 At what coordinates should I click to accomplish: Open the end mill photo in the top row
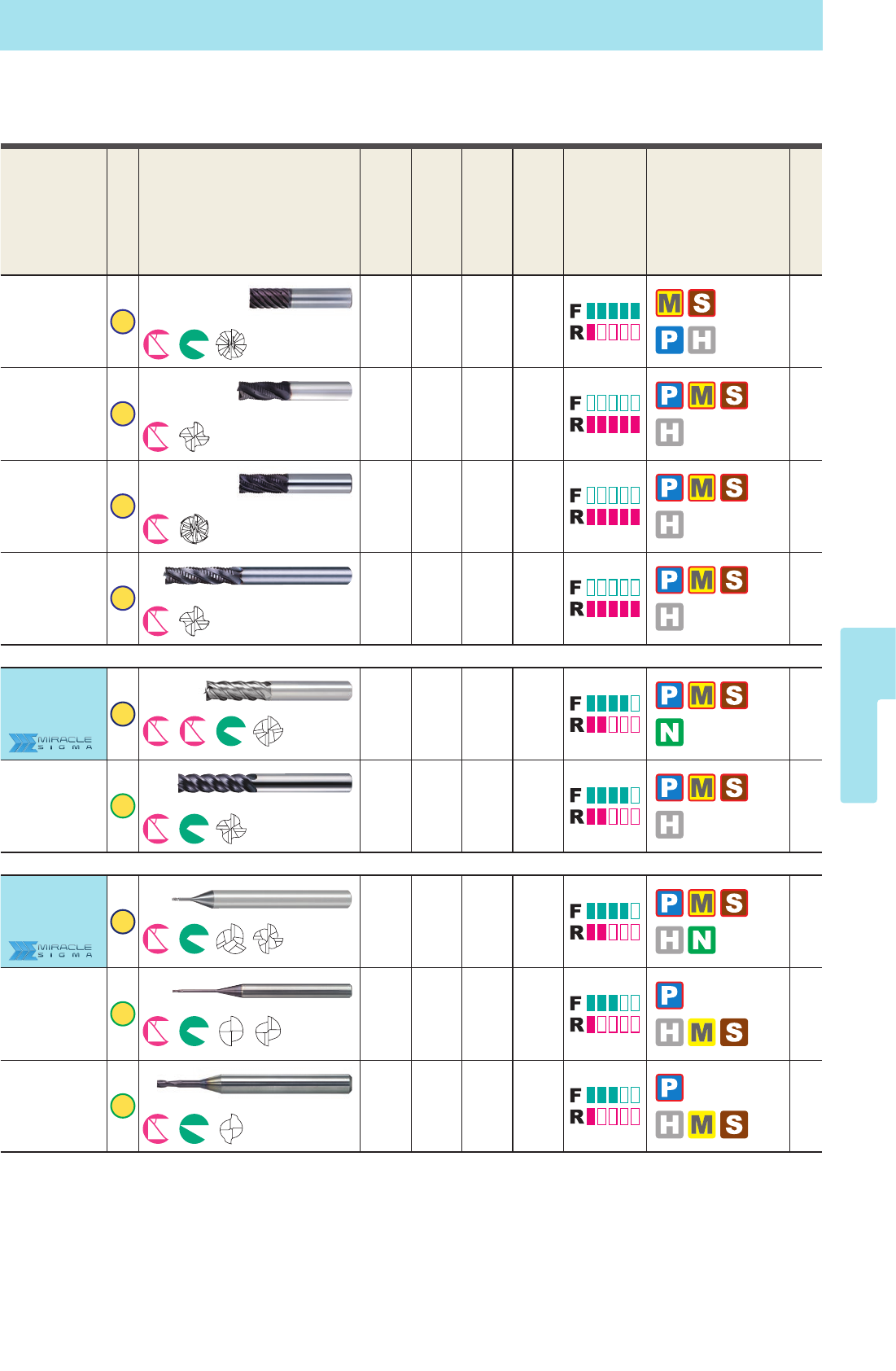pos(300,298)
